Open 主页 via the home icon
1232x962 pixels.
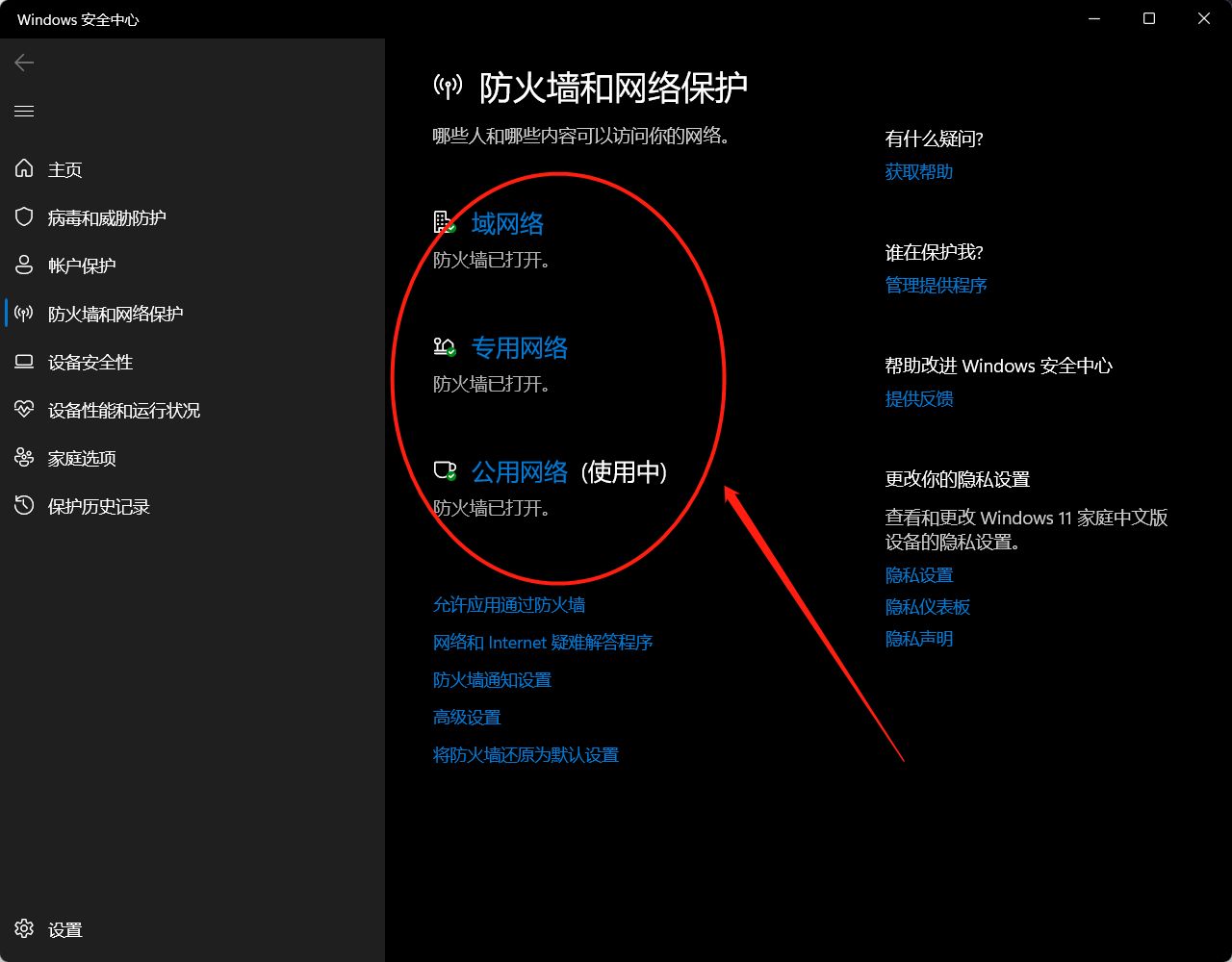click(x=24, y=169)
